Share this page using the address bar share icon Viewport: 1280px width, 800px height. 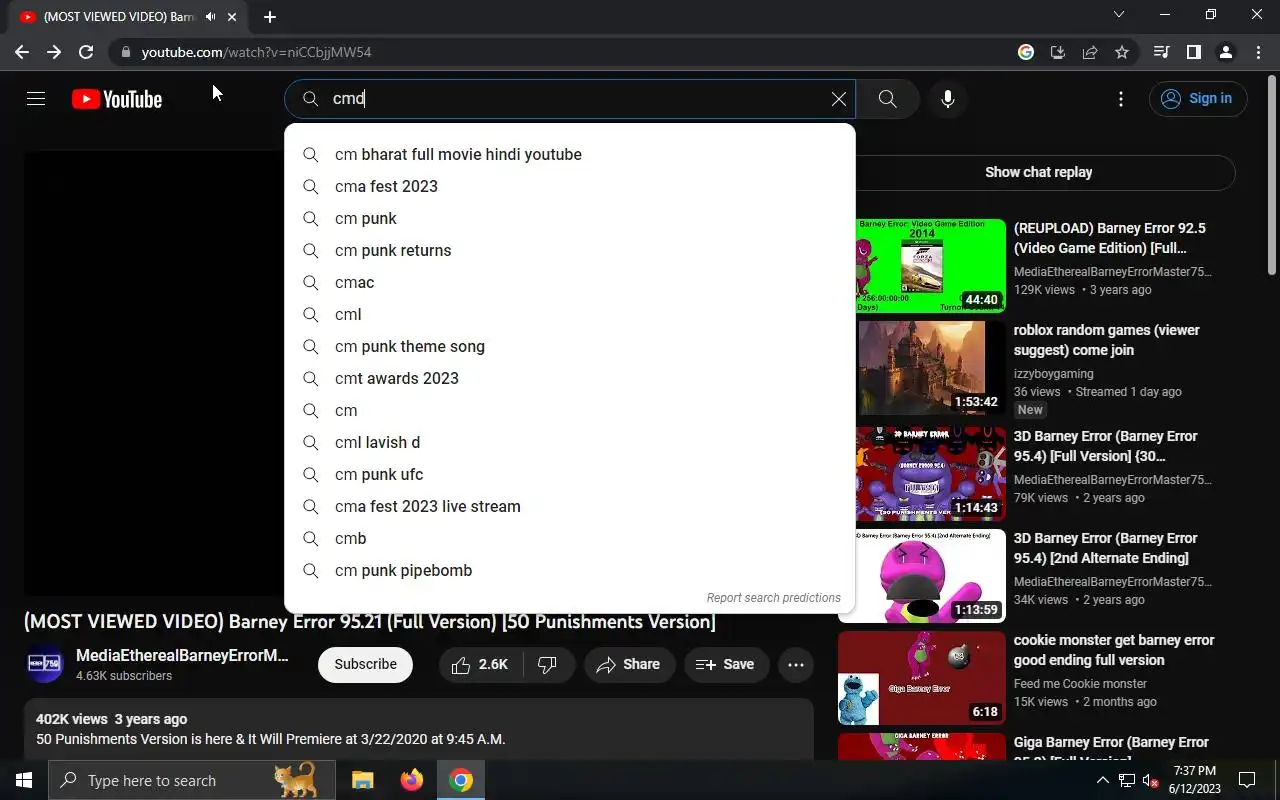point(1090,52)
